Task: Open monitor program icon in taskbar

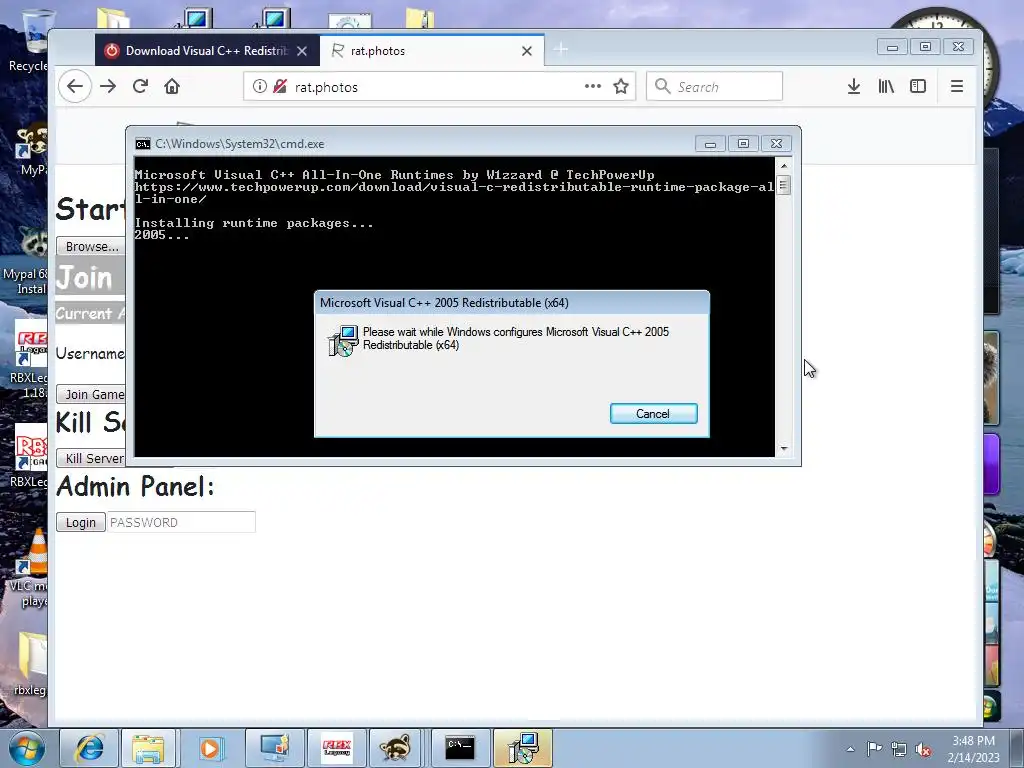Action: coord(274,748)
